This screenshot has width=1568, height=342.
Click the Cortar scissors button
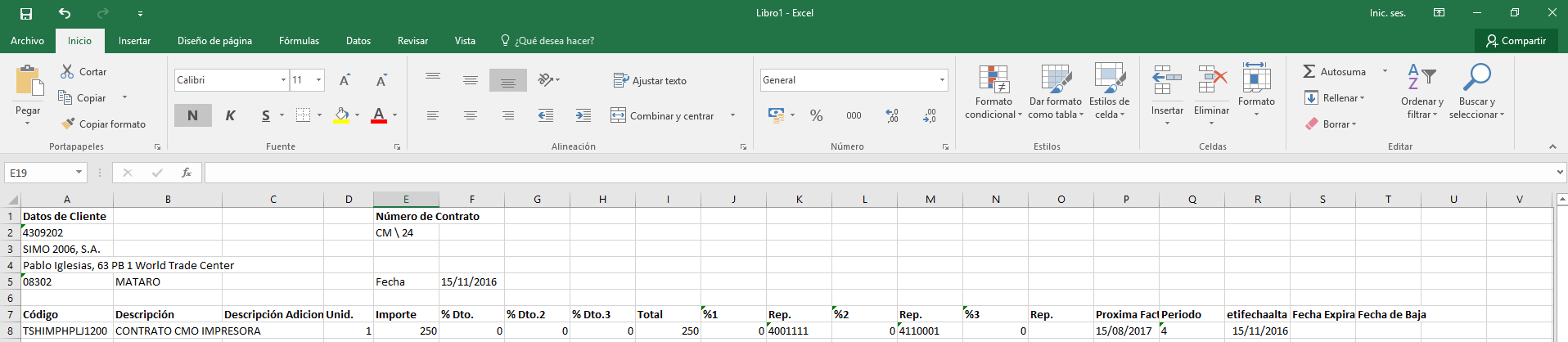(x=83, y=72)
